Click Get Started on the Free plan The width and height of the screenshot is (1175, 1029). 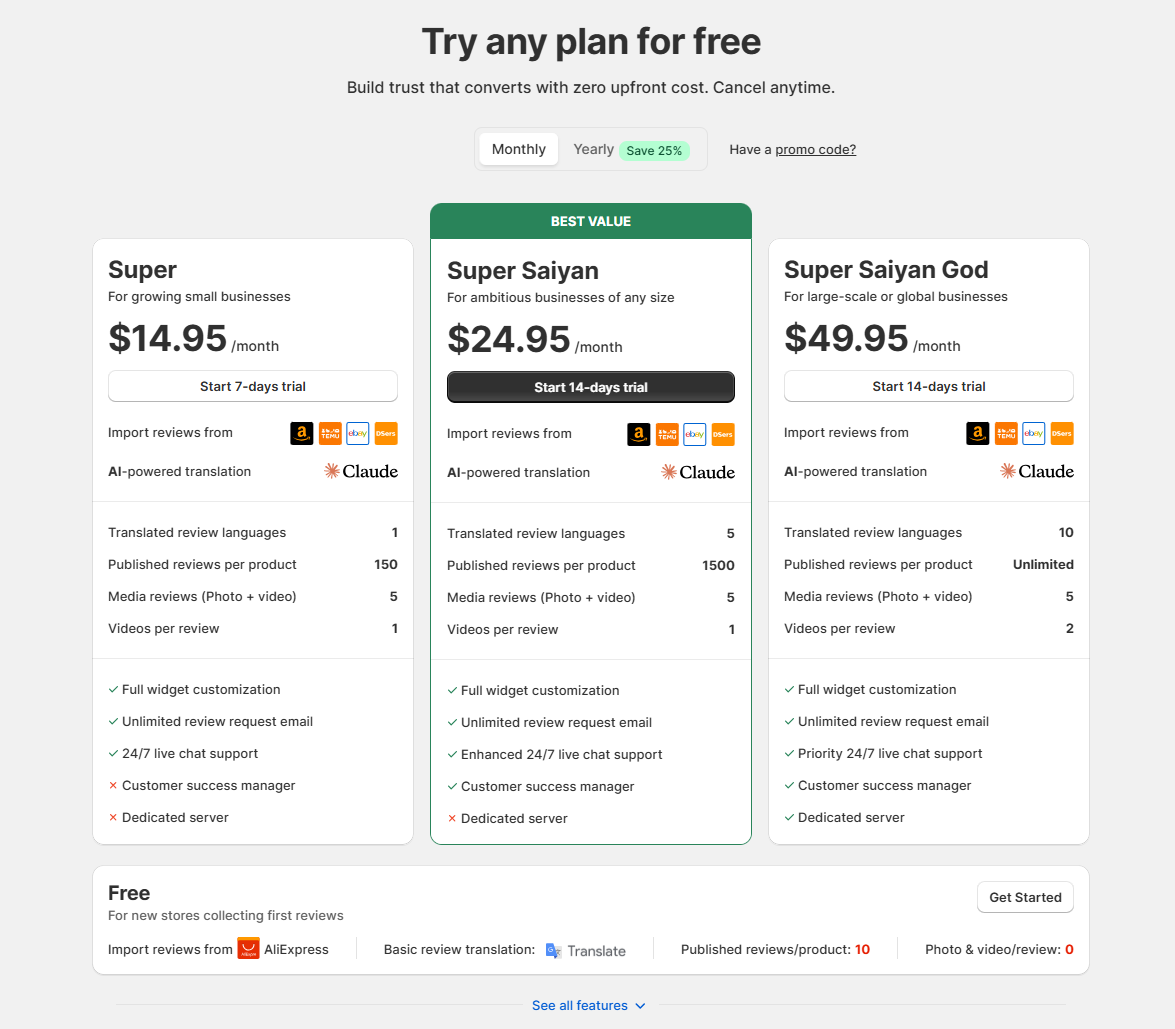pos(1025,897)
